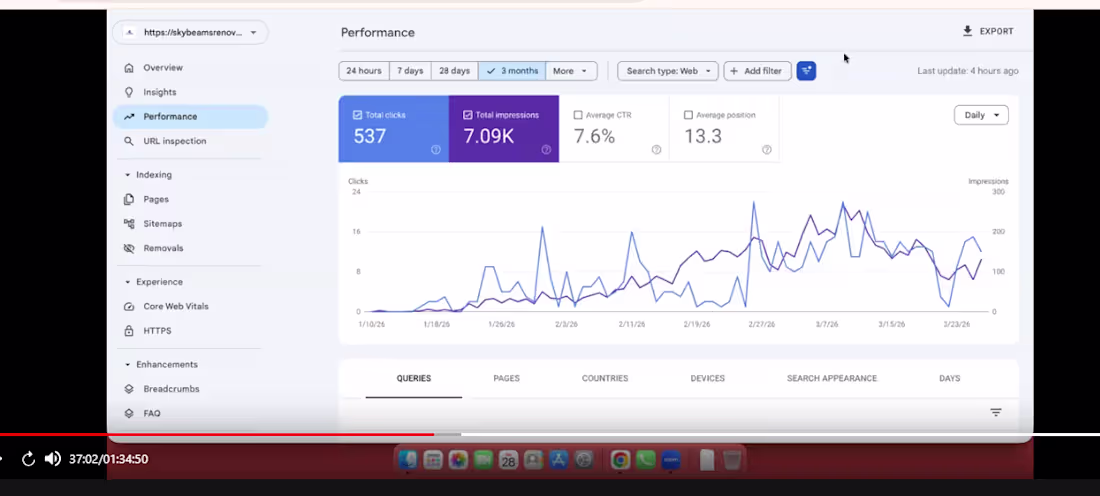
Task: Switch to the Devices tab
Action: [x=707, y=378]
